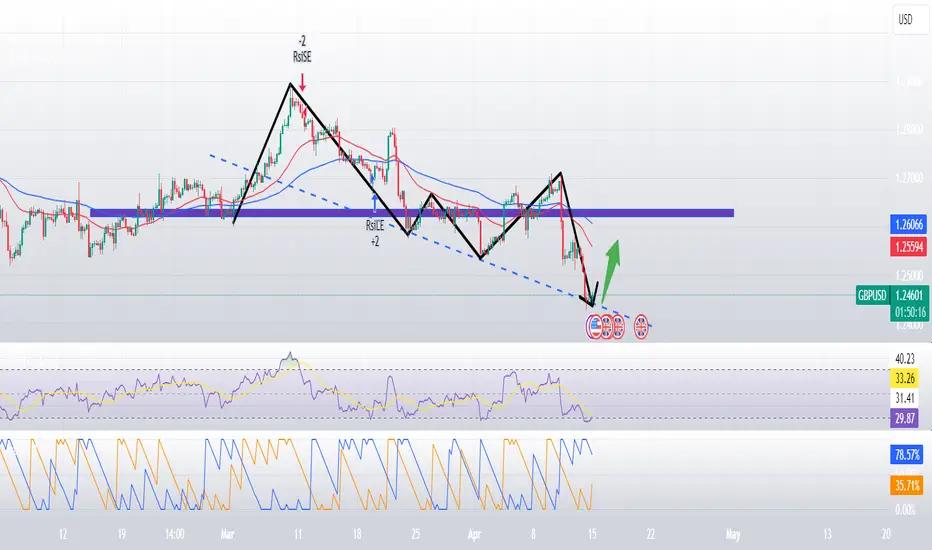Select the orange 35.71% oscillator label

click(907, 486)
